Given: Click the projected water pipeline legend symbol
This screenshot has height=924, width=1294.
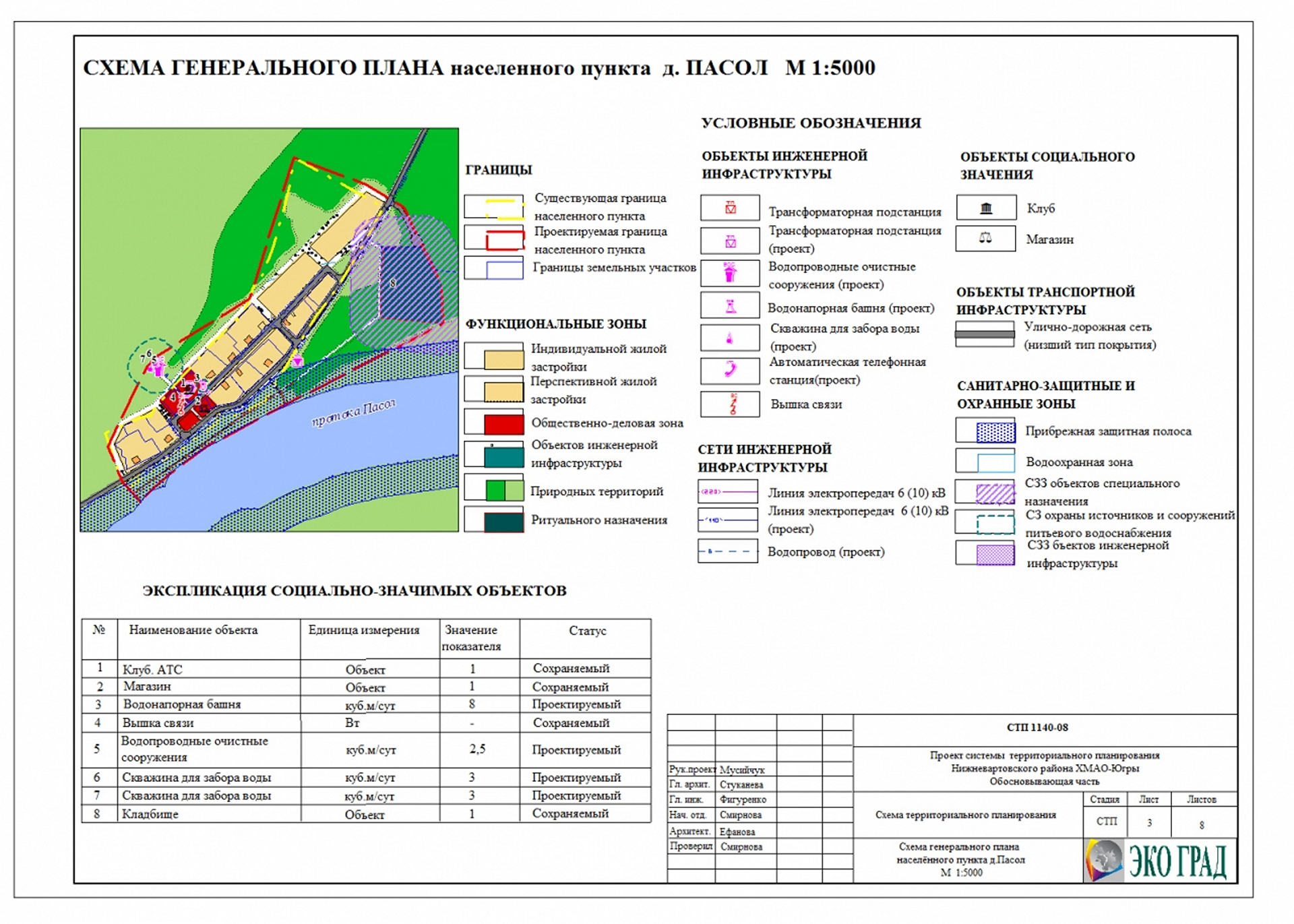Looking at the screenshot, I should point(728,551).
